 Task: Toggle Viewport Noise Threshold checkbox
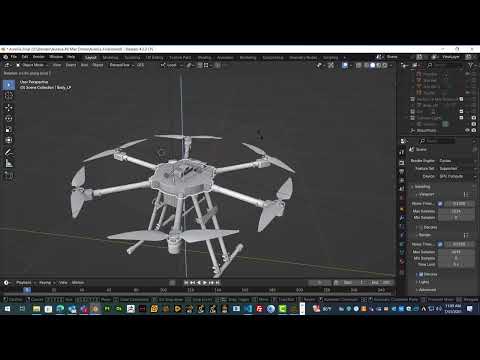pyautogui.click(x=440, y=203)
